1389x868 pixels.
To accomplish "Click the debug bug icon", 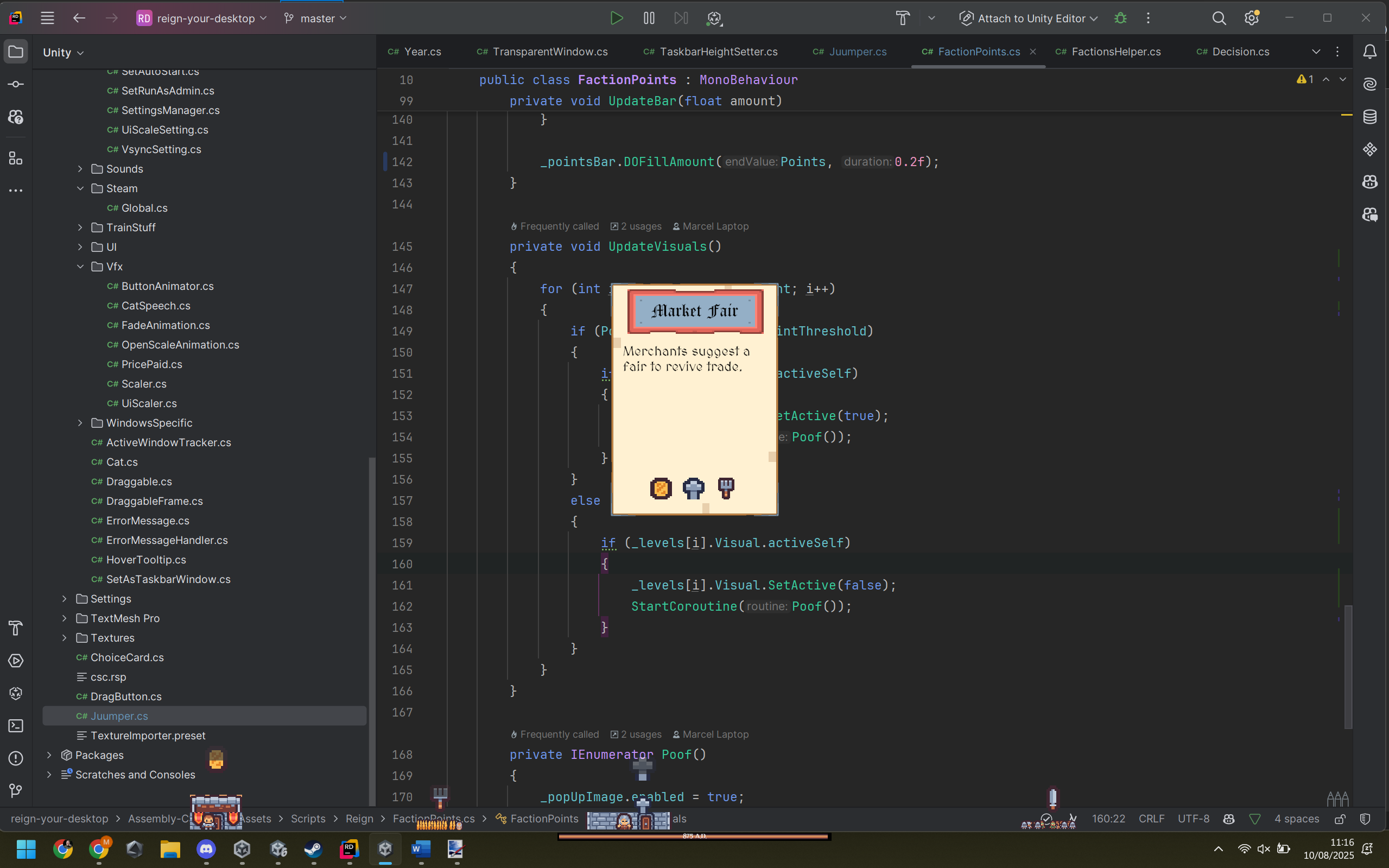I will pyautogui.click(x=1120, y=18).
